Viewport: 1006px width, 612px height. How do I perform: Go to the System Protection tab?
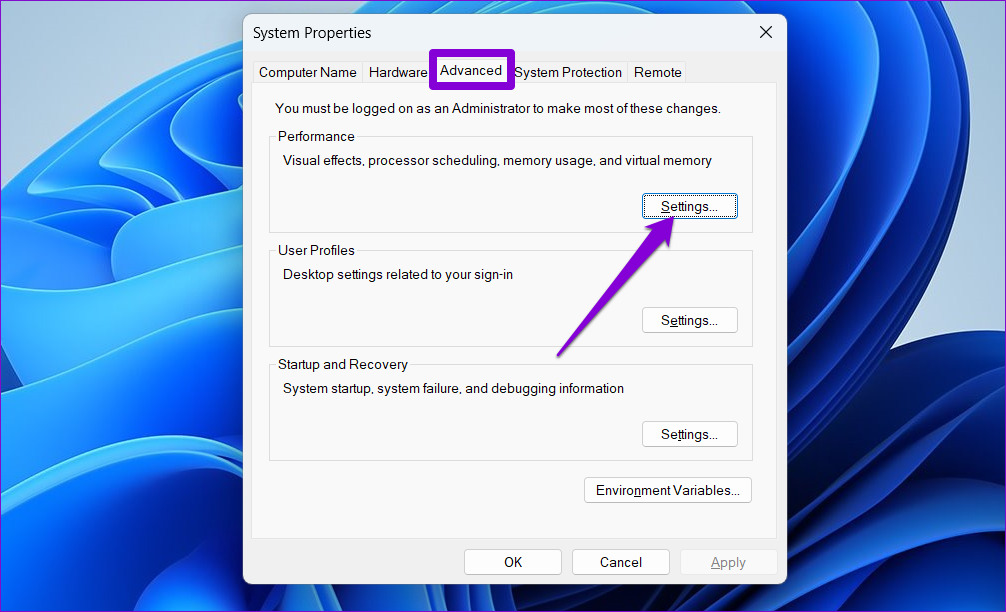click(x=568, y=72)
